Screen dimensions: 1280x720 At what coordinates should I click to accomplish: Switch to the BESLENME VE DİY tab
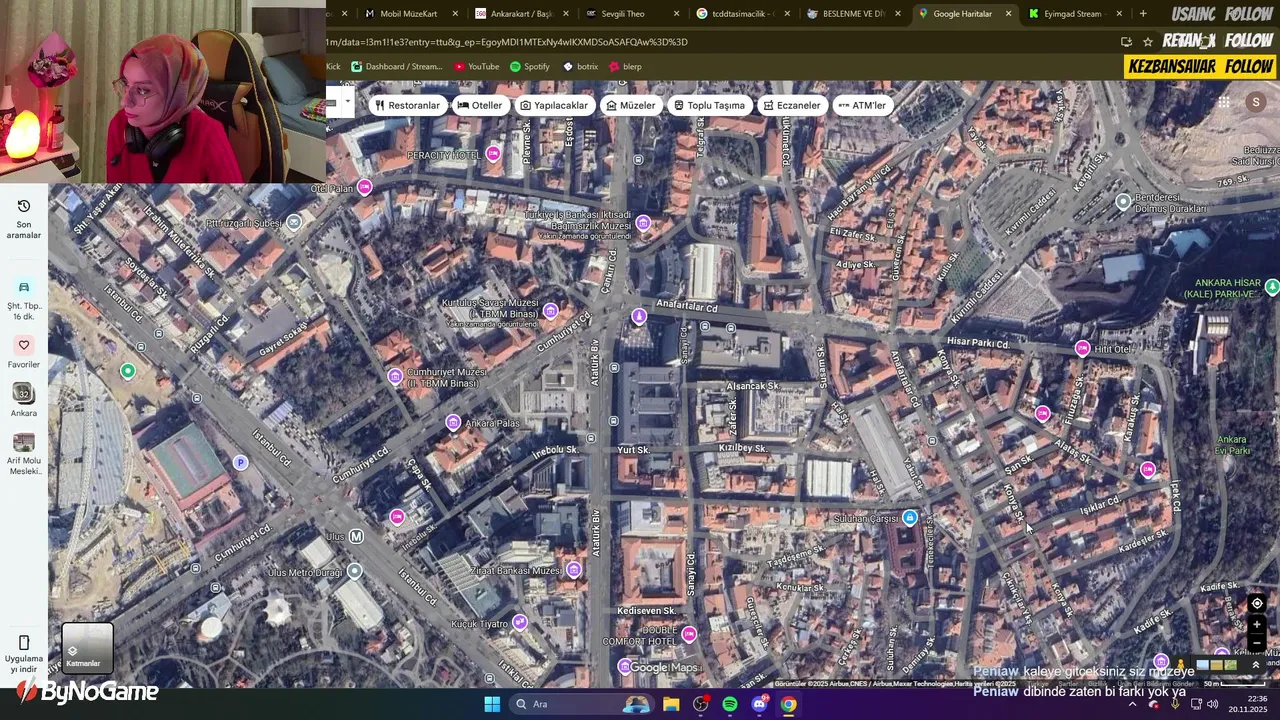(x=853, y=14)
